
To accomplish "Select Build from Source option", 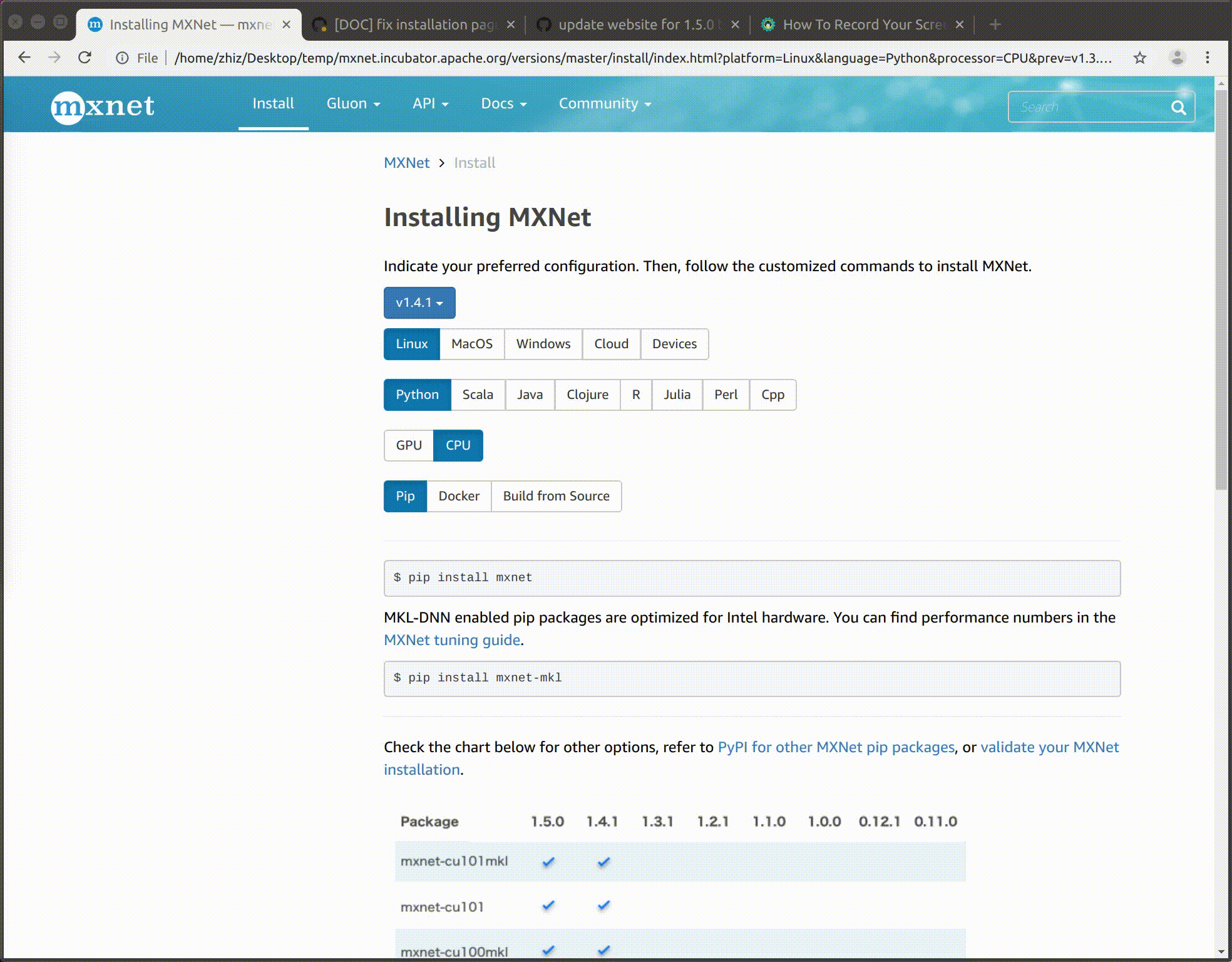I will [556, 496].
